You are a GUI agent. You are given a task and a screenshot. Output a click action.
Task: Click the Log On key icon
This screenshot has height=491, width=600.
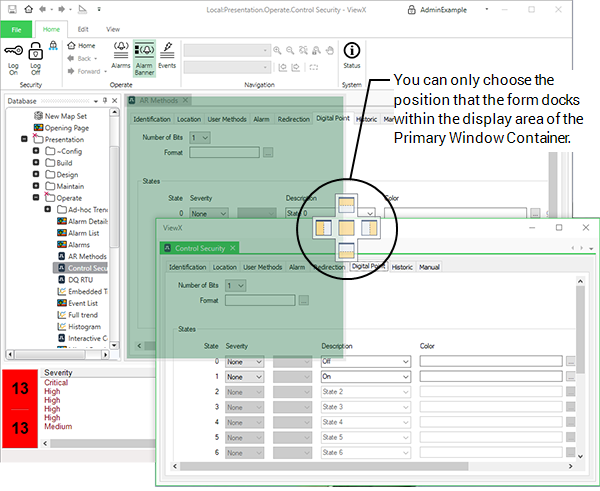pos(14,51)
